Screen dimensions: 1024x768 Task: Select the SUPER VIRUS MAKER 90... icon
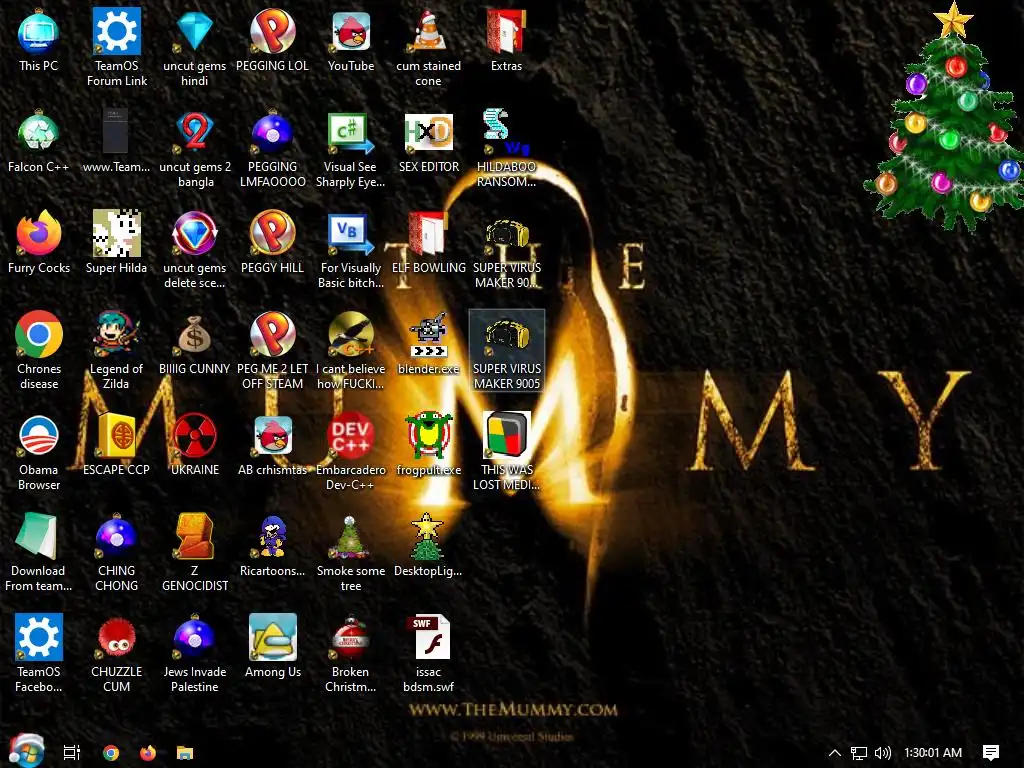tap(506, 249)
